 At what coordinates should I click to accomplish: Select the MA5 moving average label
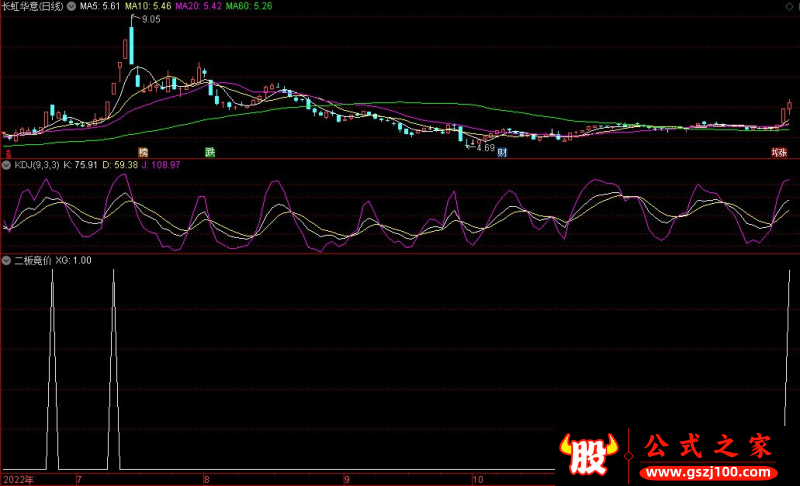click(x=100, y=6)
